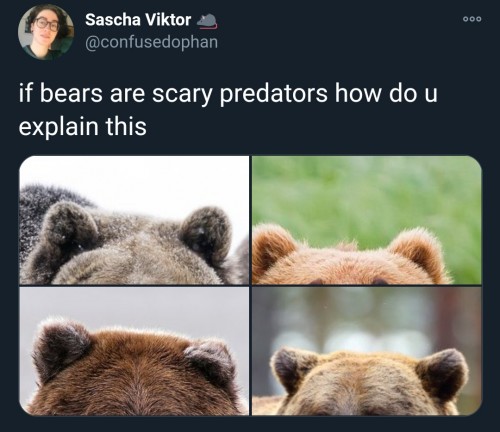
Task: Click left ear in blurred forest photo
Action: pos(293,368)
